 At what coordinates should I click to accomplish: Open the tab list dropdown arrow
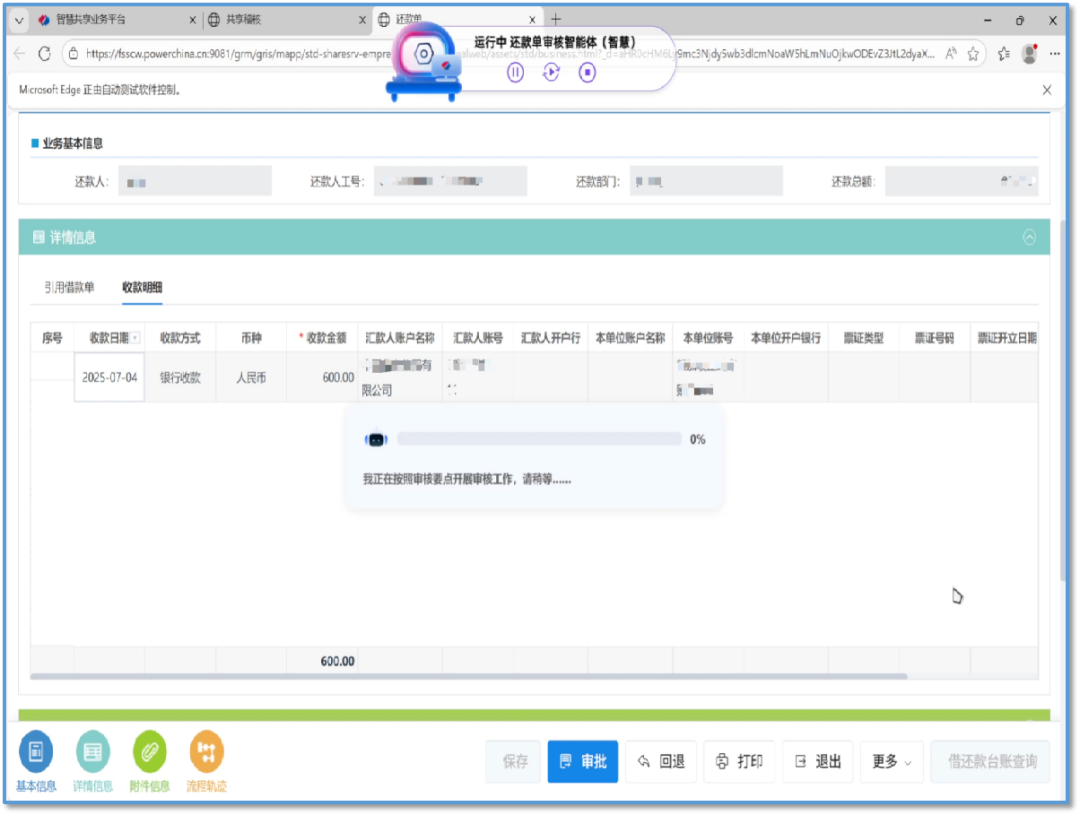click(19, 20)
